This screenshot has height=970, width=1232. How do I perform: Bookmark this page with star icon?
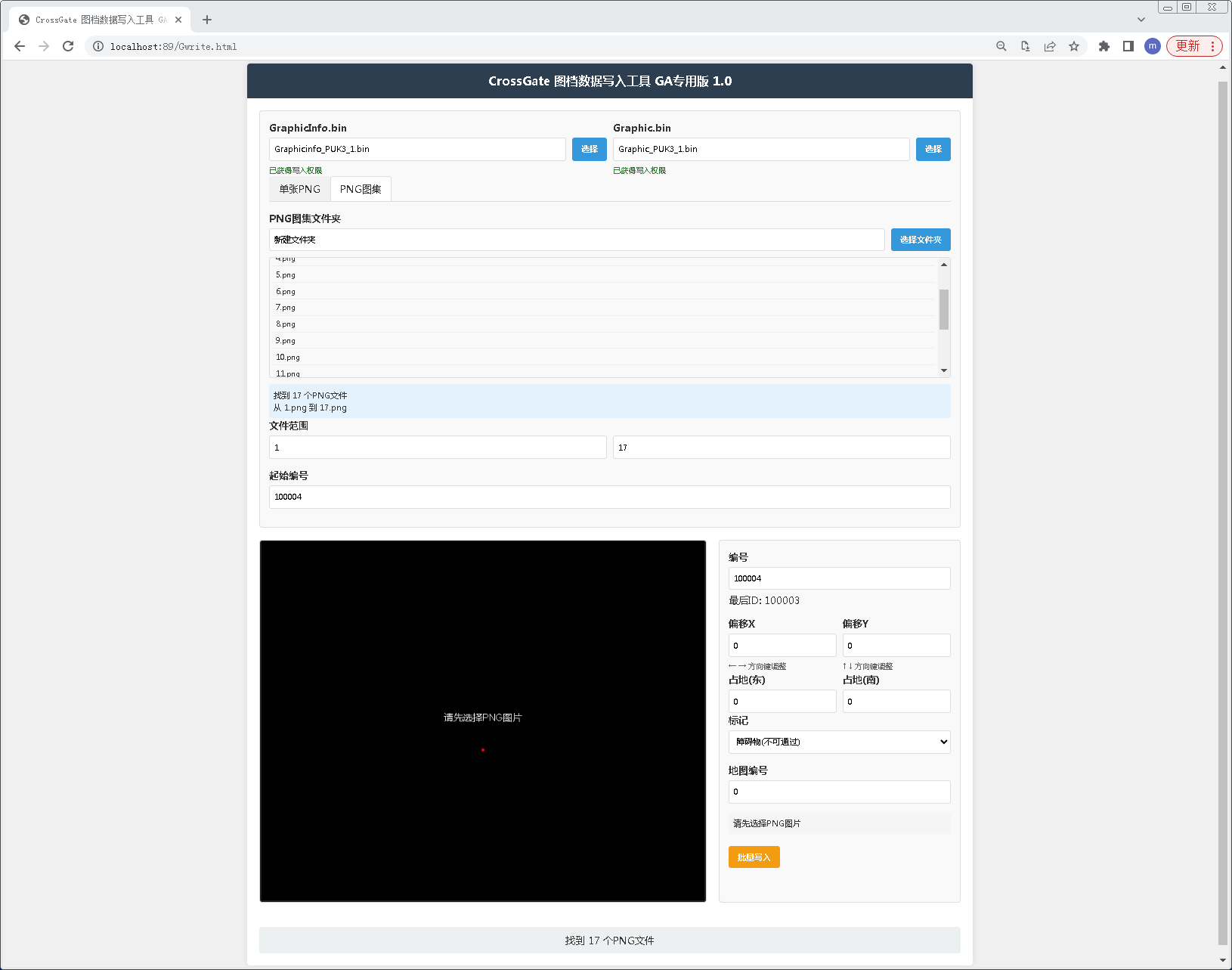tap(1074, 46)
